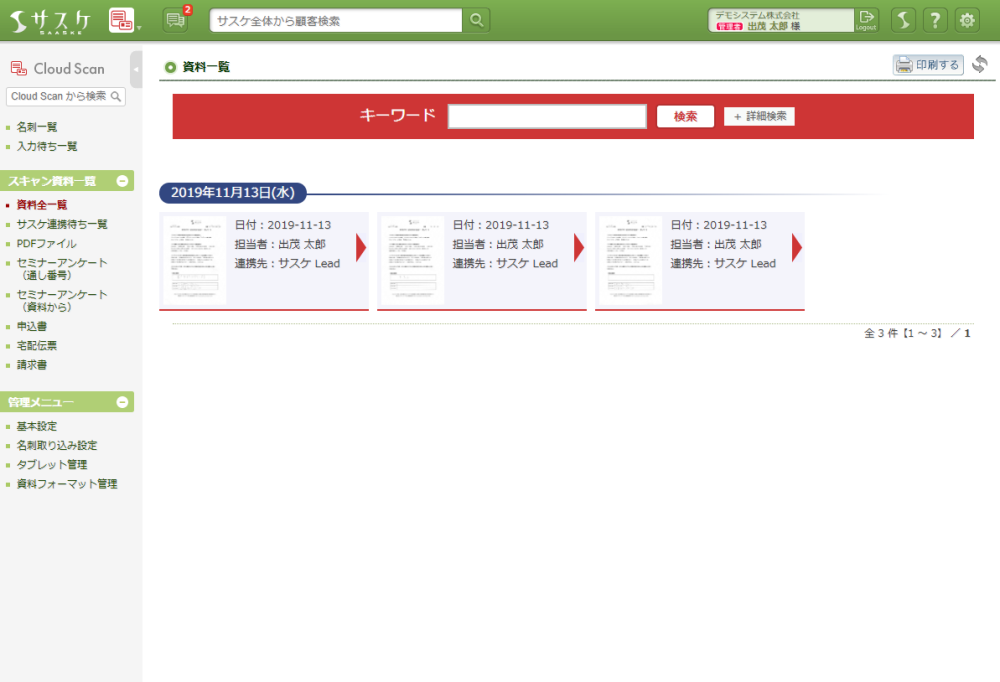Open the third document thumbnail

click(631, 260)
